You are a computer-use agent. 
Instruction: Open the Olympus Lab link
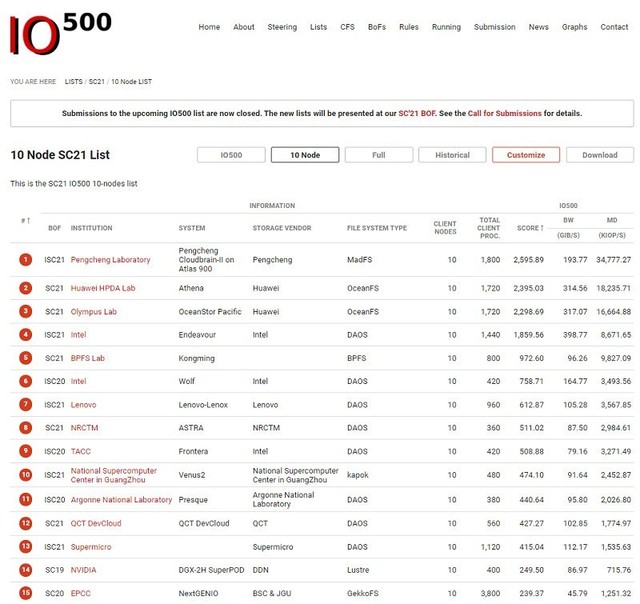(93, 312)
